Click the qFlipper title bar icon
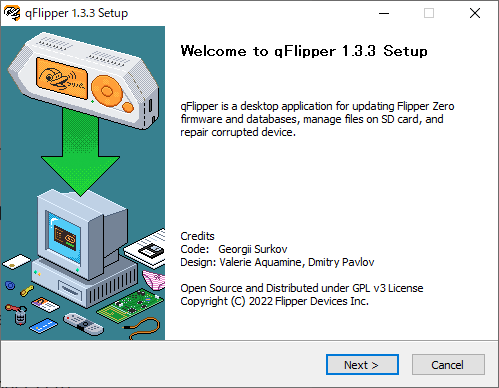 click(12, 13)
